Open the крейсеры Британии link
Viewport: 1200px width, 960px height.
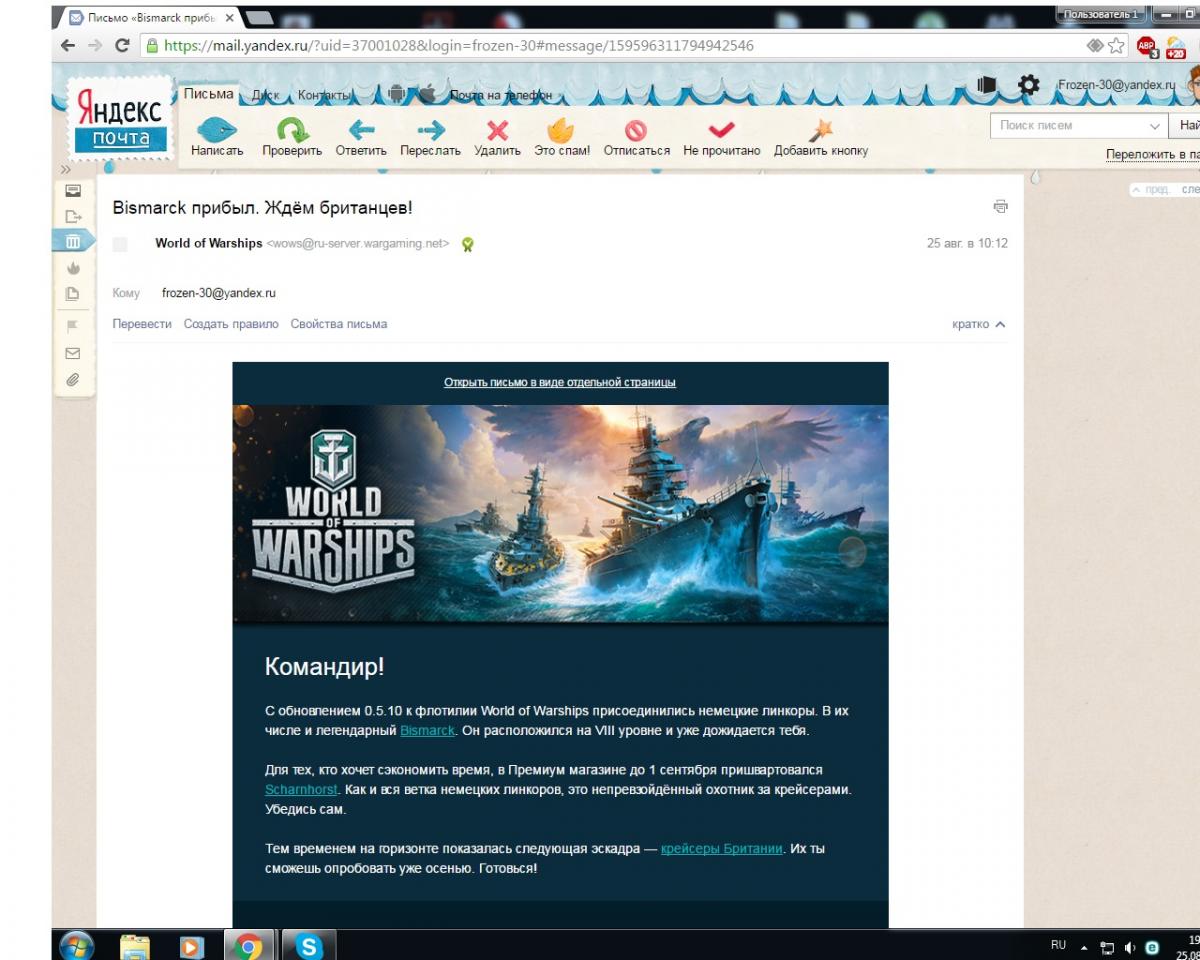tap(722, 849)
